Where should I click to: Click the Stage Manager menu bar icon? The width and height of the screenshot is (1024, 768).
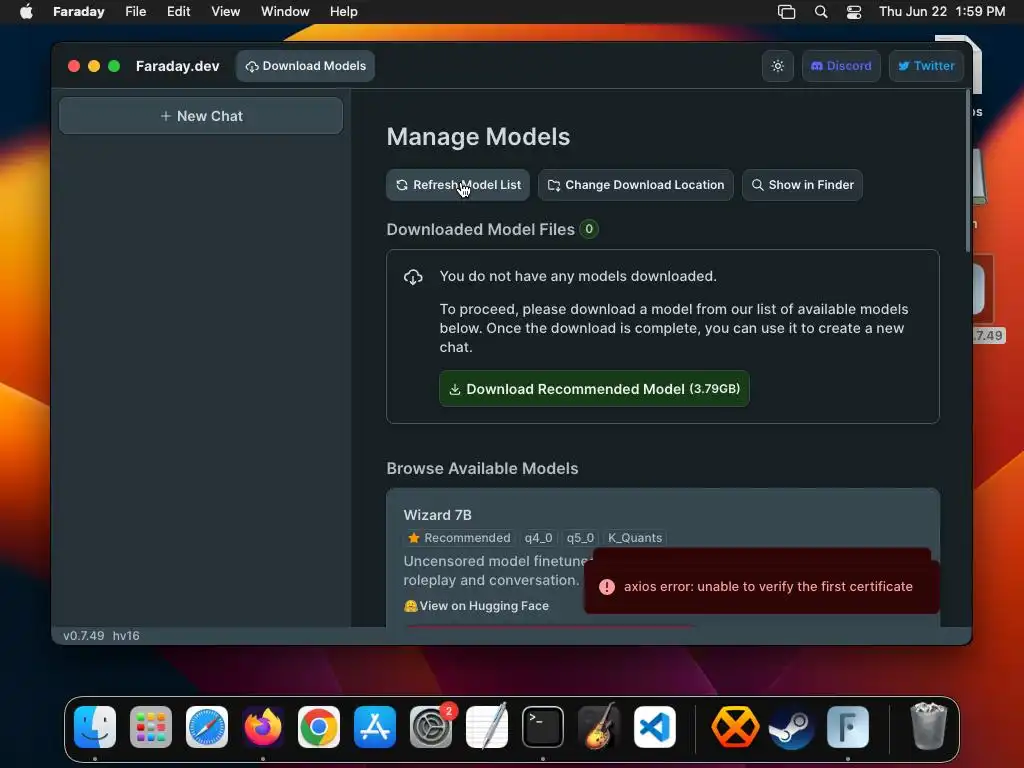coord(786,12)
